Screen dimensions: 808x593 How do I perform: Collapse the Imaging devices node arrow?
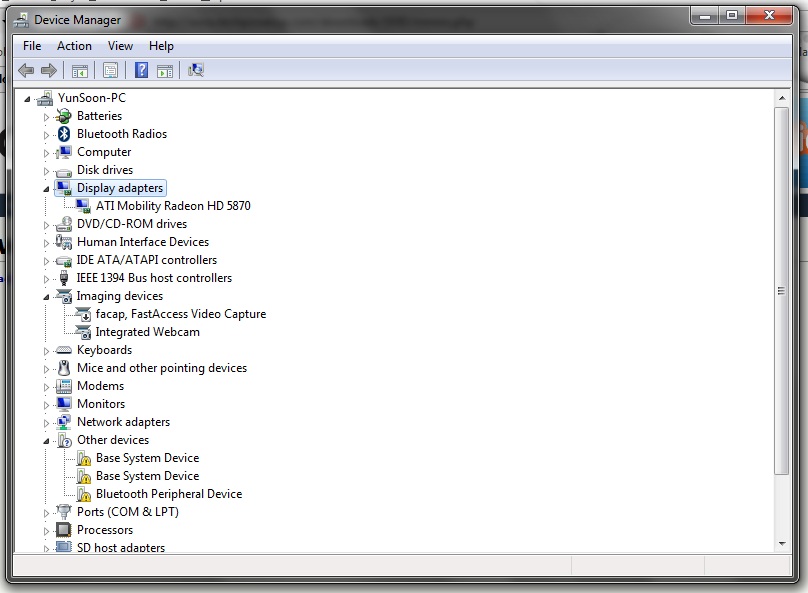pos(46,297)
